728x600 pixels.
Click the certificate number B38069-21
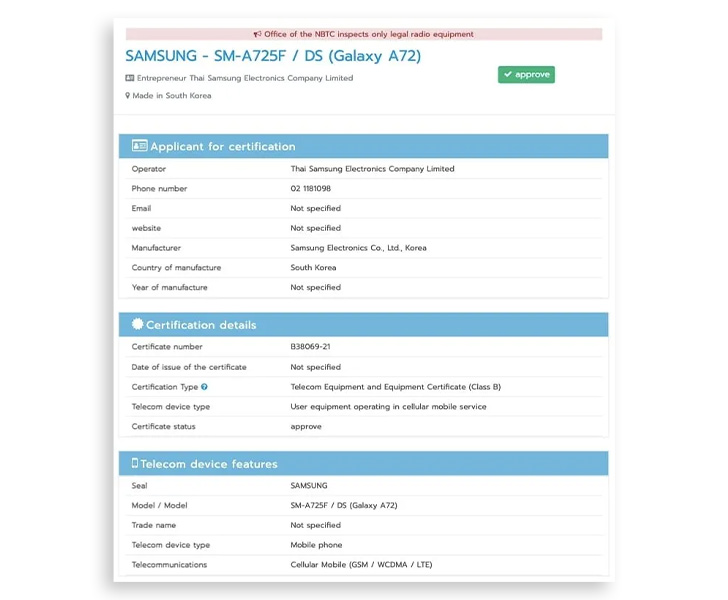coord(310,346)
